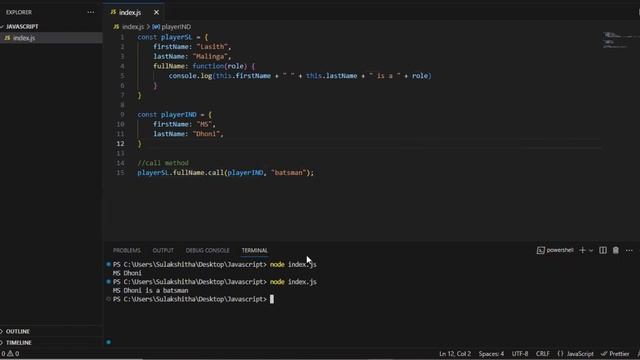The image size is (640, 360).
Task: Click line number 12 in gutter
Action: (x=120, y=144)
